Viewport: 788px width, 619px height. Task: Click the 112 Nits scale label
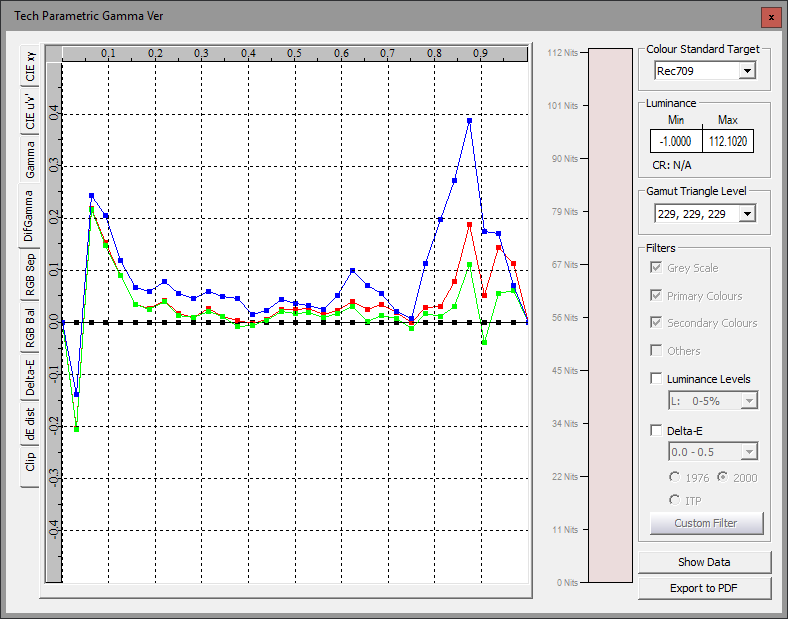562,53
